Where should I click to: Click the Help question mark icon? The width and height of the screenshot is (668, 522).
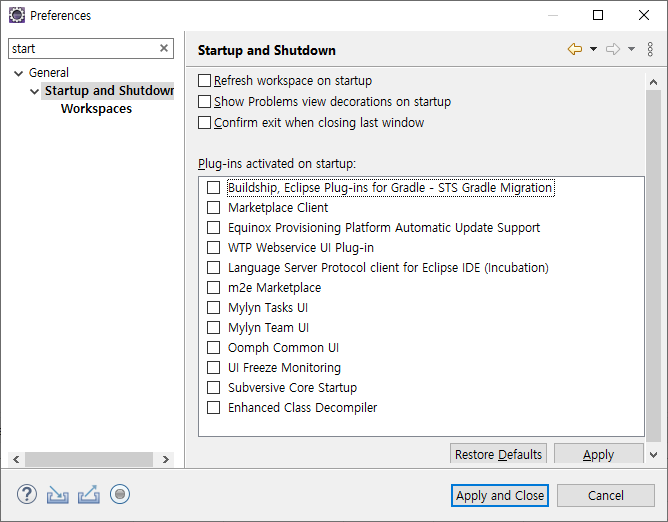click(27, 495)
